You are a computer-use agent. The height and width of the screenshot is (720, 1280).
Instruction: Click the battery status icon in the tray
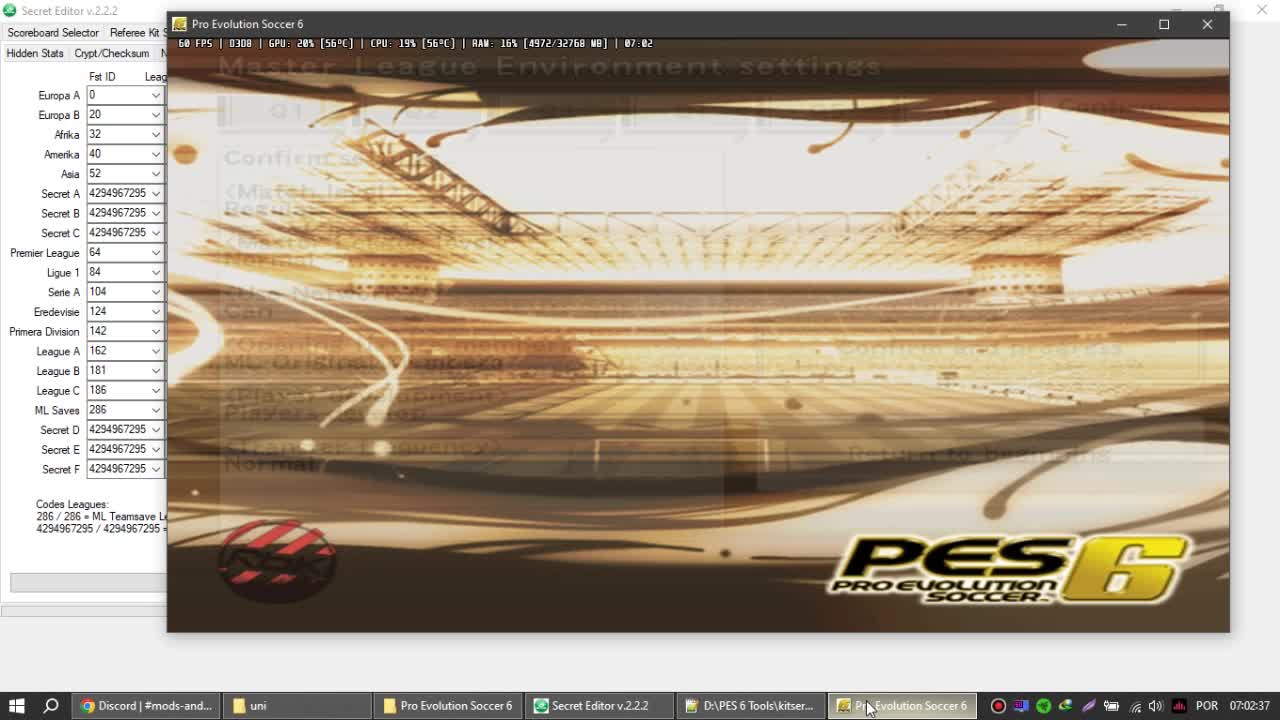point(1111,706)
